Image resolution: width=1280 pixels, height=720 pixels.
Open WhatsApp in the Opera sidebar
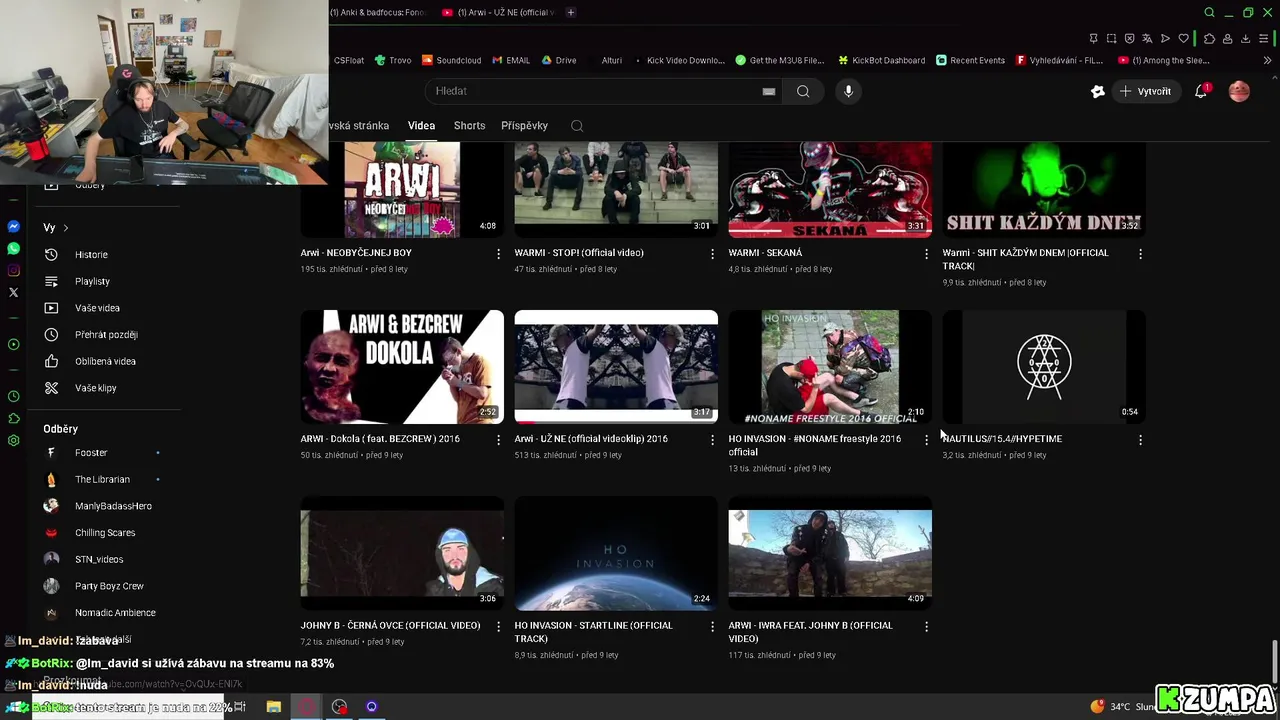click(14, 249)
